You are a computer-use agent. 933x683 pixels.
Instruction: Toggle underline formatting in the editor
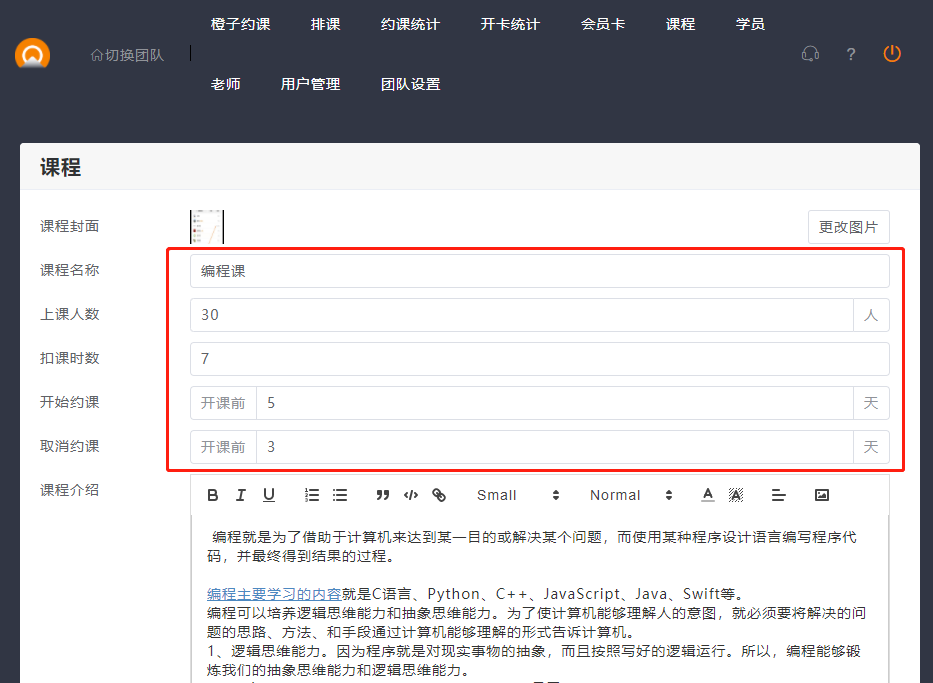tap(269, 495)
